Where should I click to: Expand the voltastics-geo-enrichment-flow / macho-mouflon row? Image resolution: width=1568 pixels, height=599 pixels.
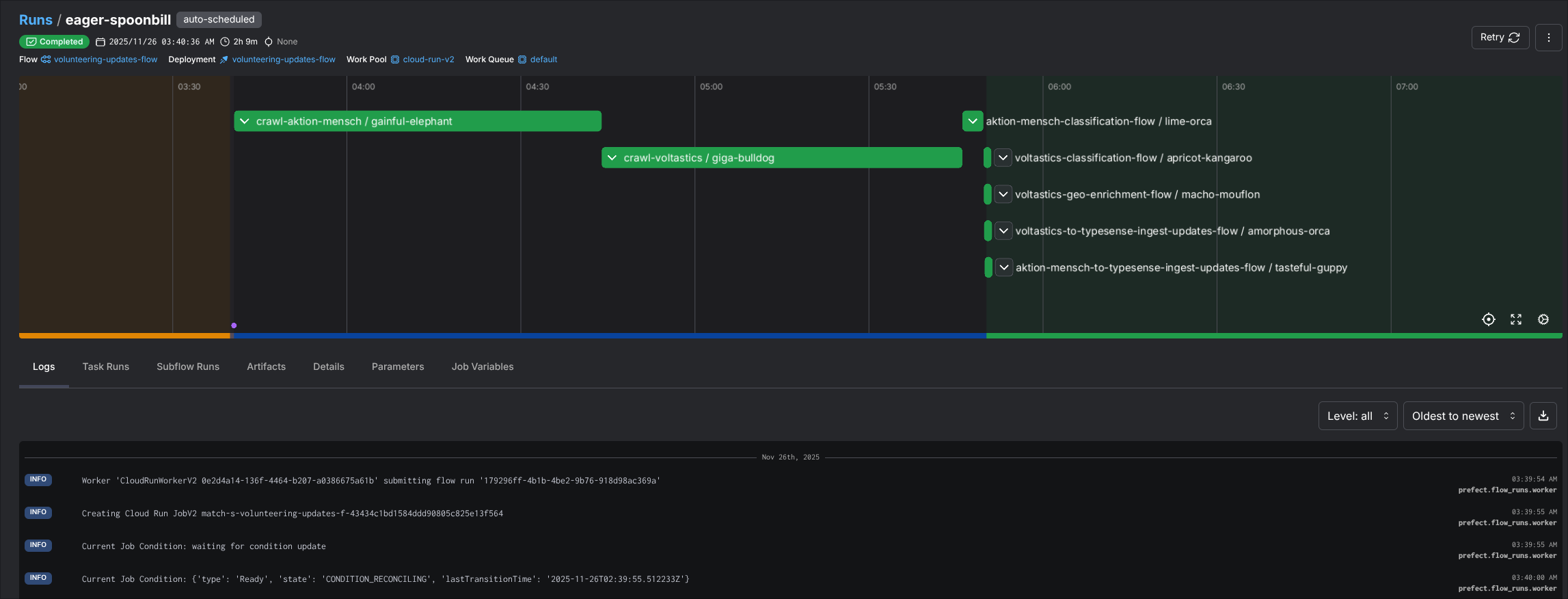tap(1003, 194)
